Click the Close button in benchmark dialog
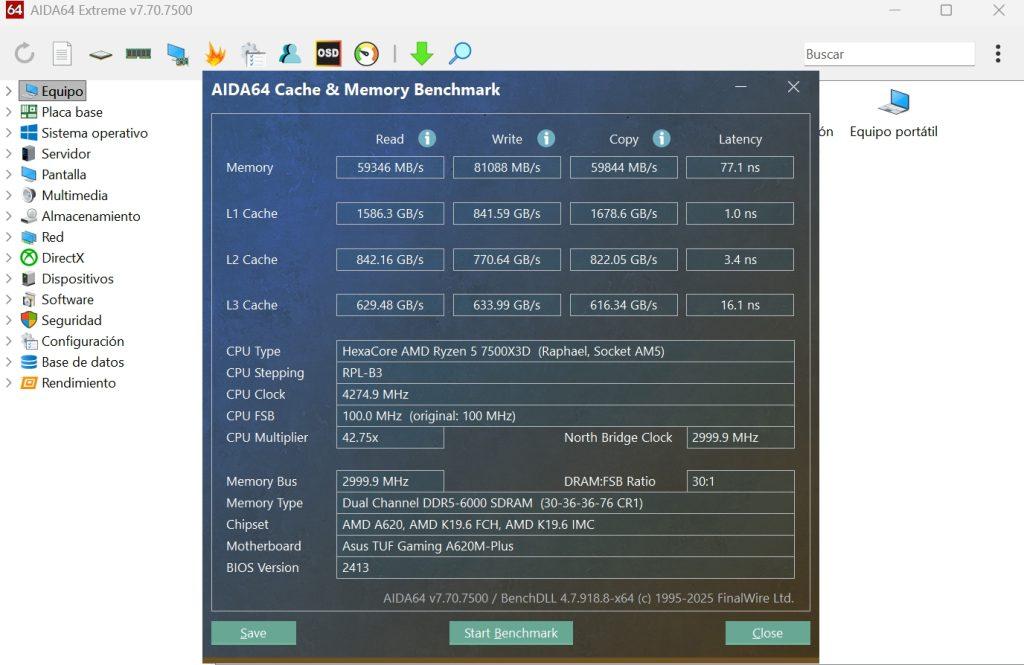 coord(767,633)
